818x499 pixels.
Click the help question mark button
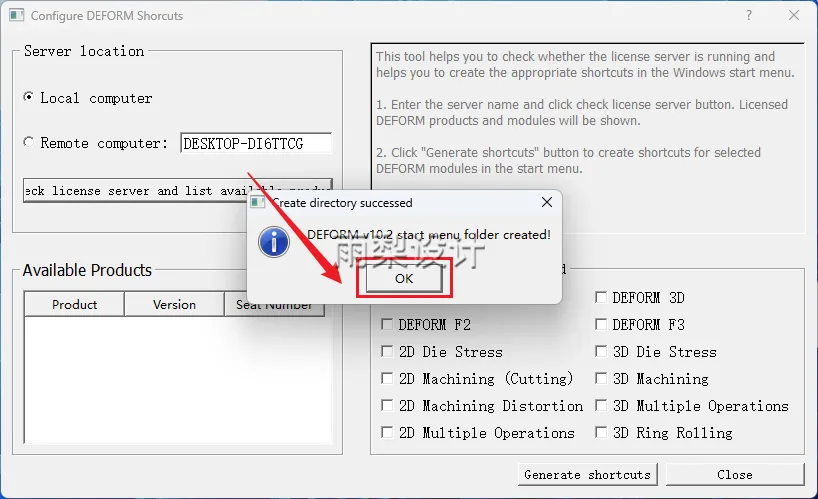click(x=749, y=15)
